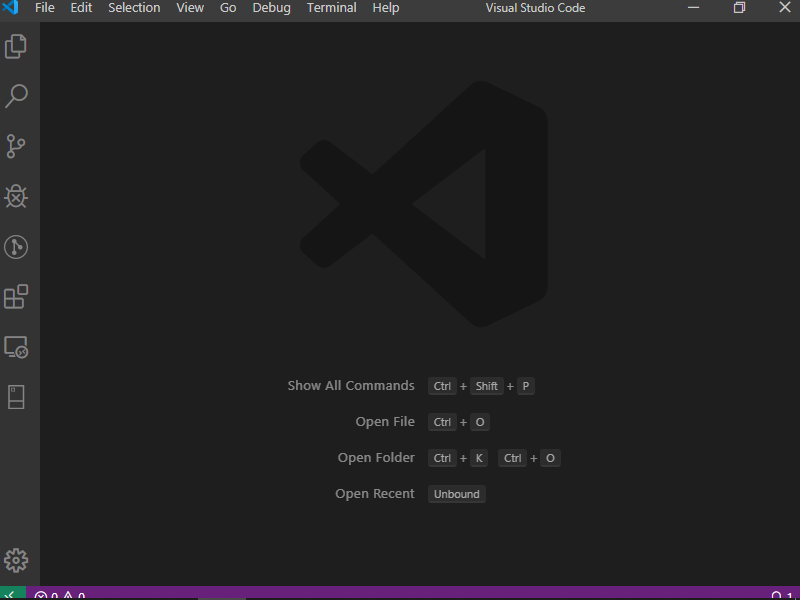Open the Terminal menu
The height and width of the screenshot is (600, 800).
click(x=332, y=8)
